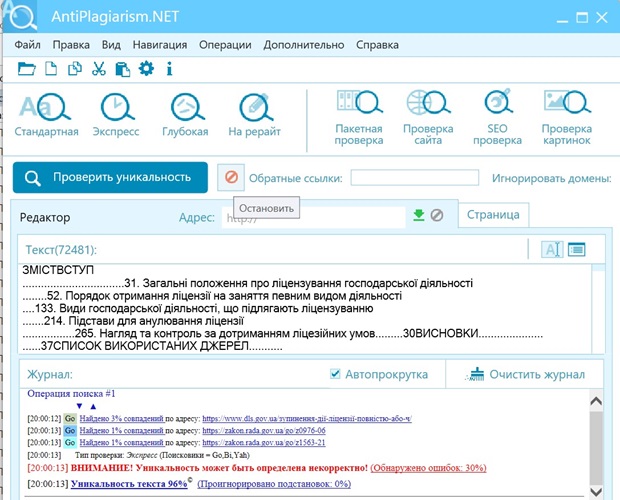Click Проверить уникальность button
The height and width of the screenshot is (500, 620).
pyautogui.click(x=110, y=177)
